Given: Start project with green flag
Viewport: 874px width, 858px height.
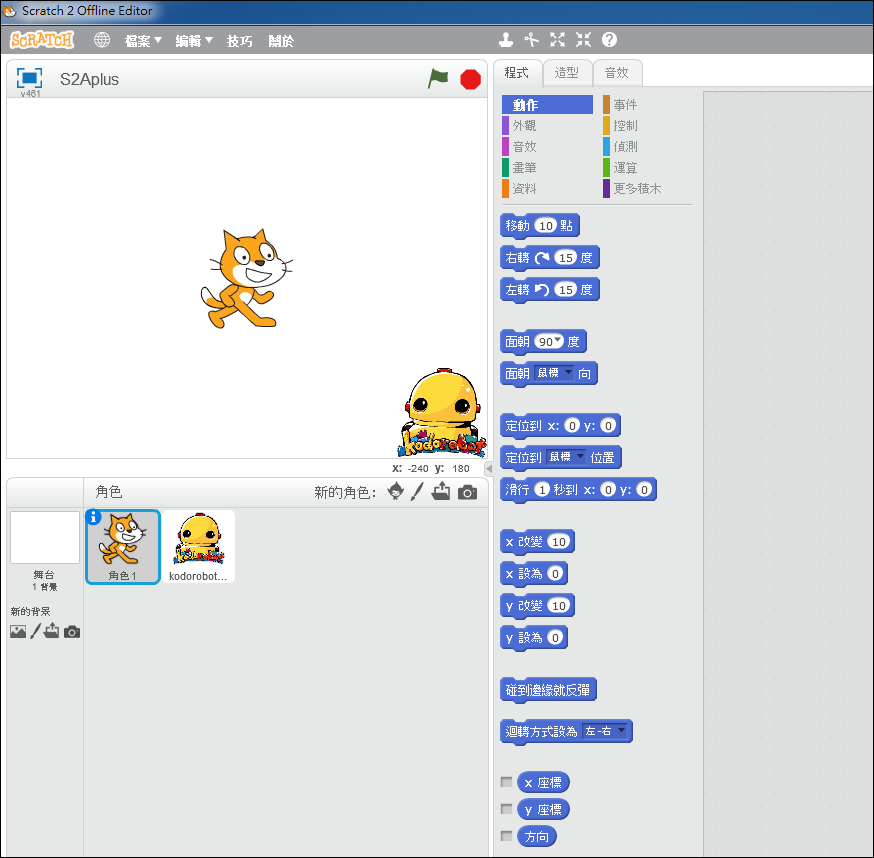Looking at the screenshot, I should 438,79.
